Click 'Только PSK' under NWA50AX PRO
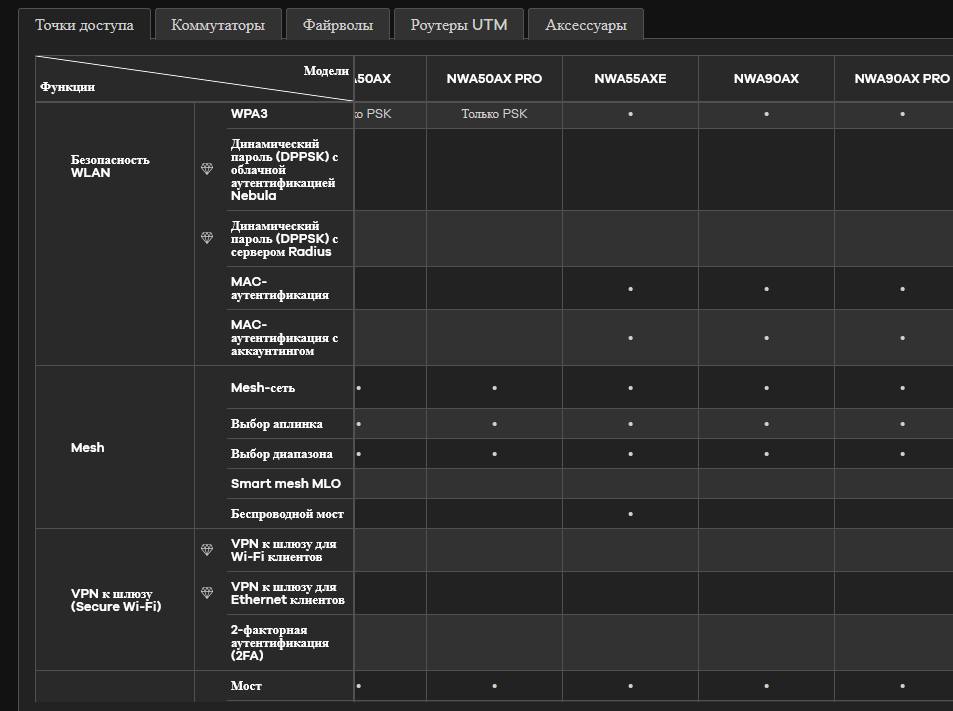 494,114
